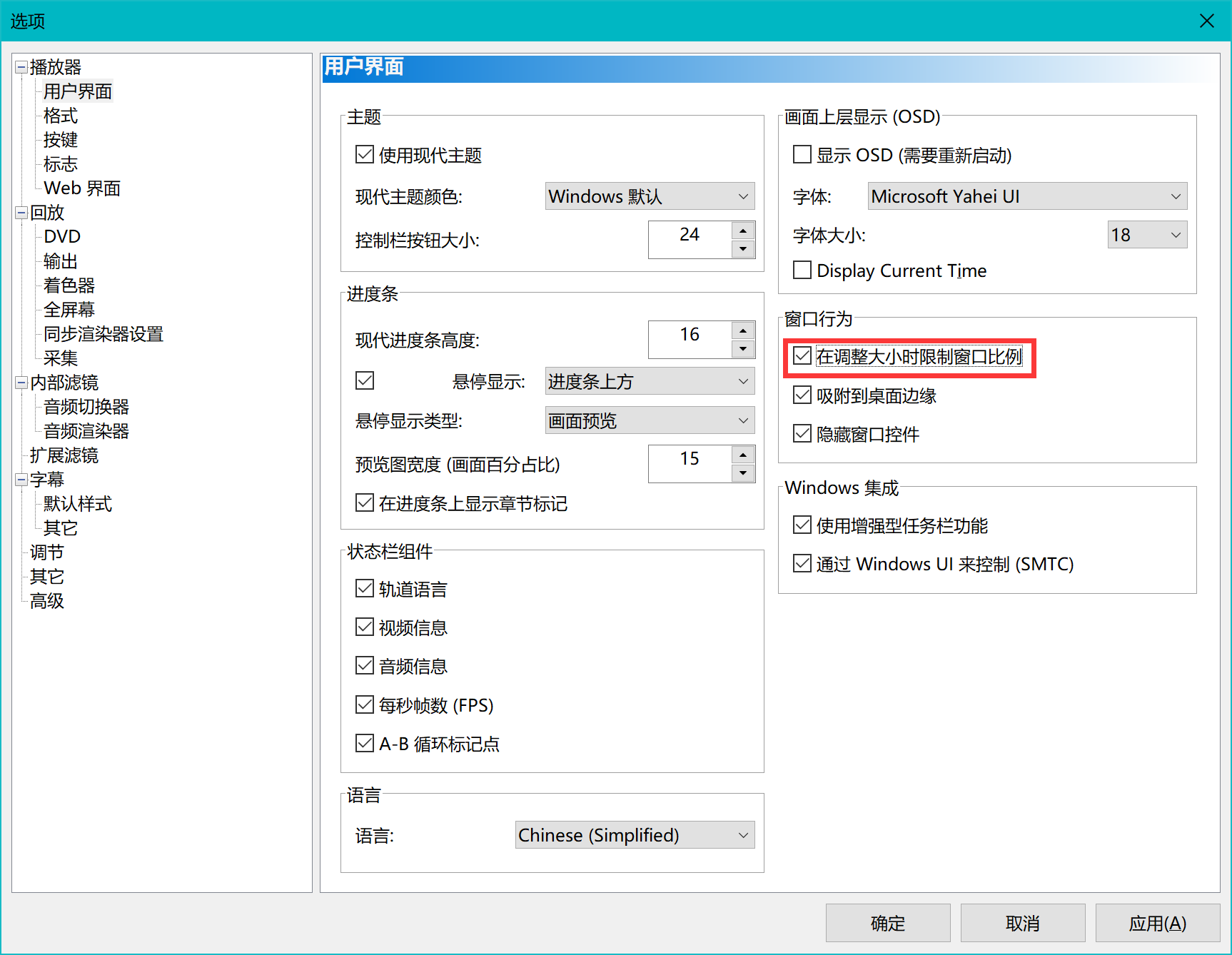Open the OSD 字体 dropdown
Screen dimensions: 1232x955
pyautogui.click(x=1028, y=196)
